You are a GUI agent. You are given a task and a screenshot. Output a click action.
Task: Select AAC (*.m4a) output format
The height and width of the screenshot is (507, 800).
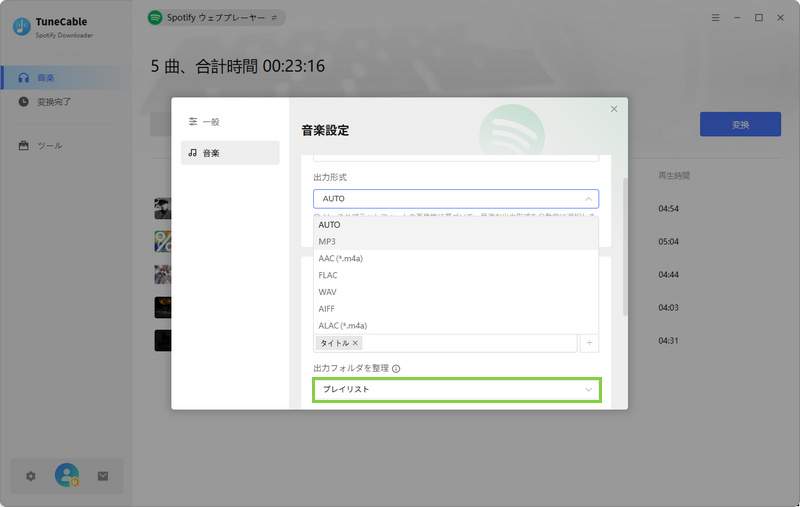coord(456,258)
